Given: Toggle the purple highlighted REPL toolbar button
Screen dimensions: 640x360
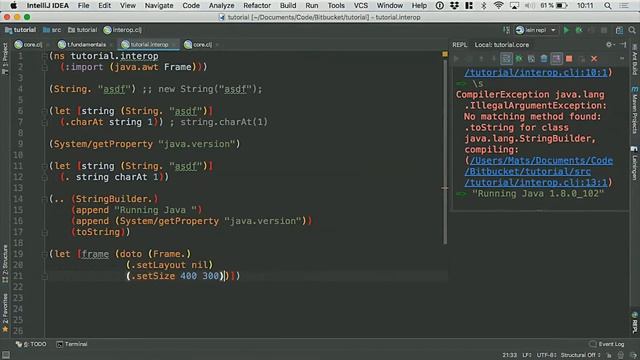Looking at the screenshot, I should point(556,59).
